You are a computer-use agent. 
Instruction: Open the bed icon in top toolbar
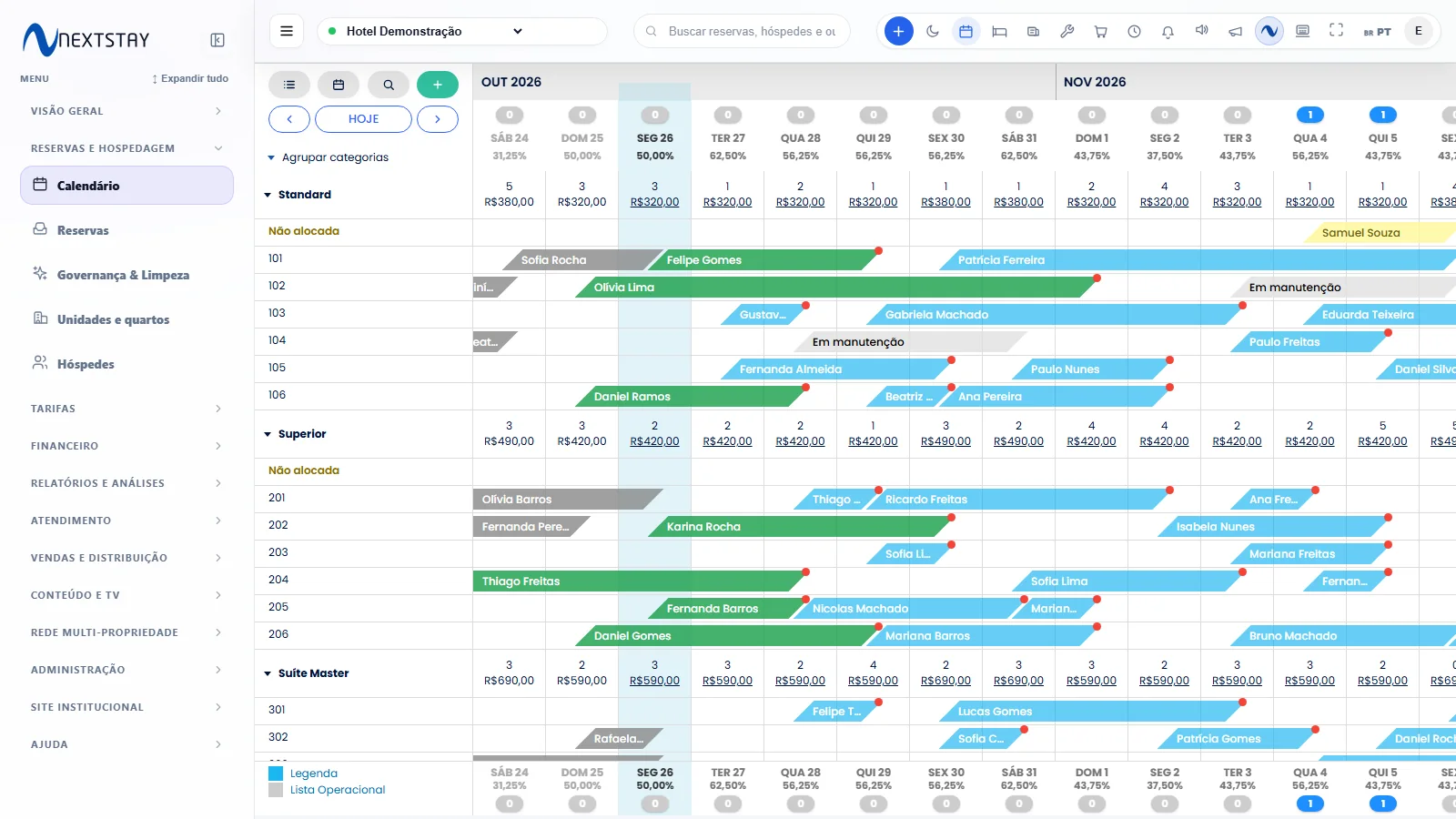tap(999, 31)
